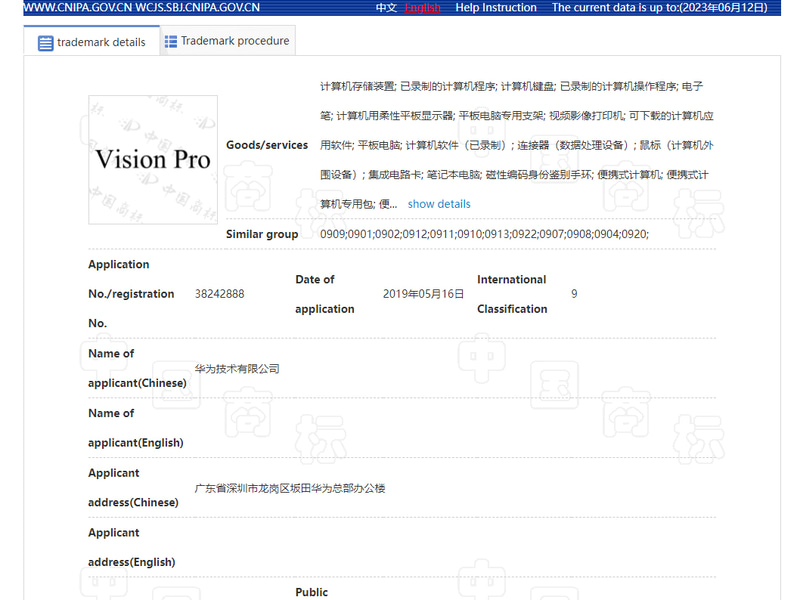Select the international classification value 9
This screenshot has height=600, width=800.
coord(574,294)
